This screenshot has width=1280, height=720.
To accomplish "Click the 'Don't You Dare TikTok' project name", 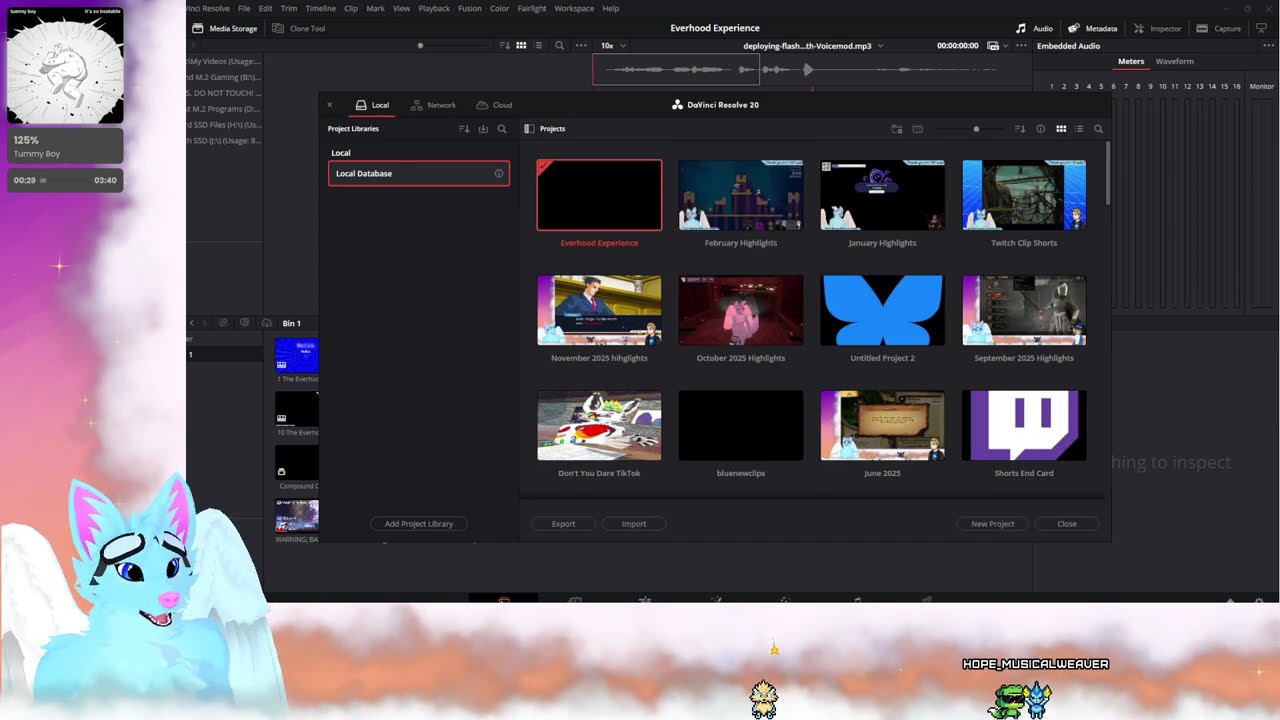I will pos(599,473).
